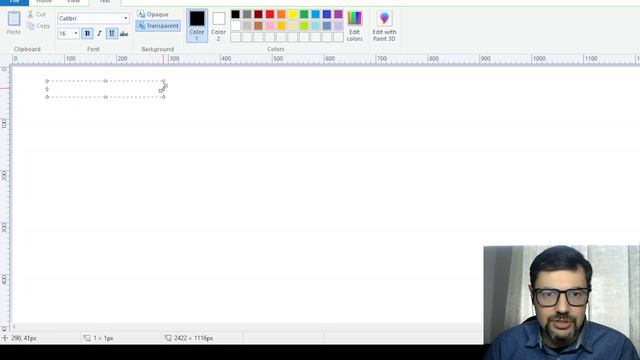This screenshot has height=360, width=640.
Task: Select the Color 1 foreground box
Action: (x=197, y=25)
